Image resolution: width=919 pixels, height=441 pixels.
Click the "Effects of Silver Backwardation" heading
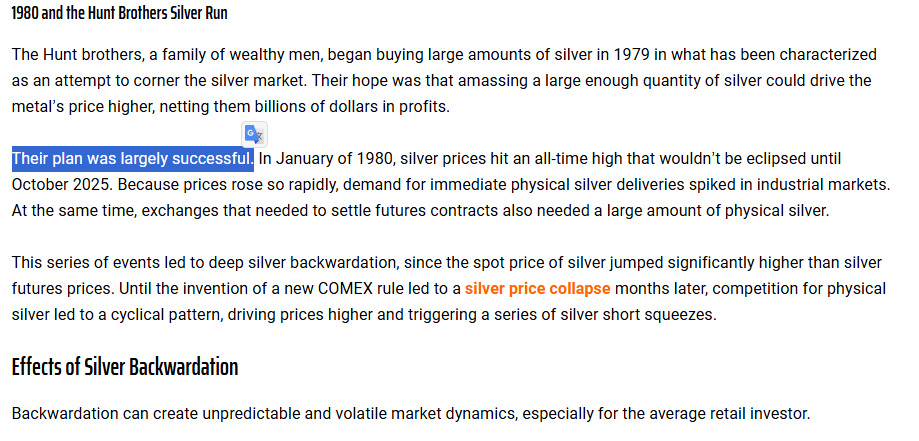(125, 367)
